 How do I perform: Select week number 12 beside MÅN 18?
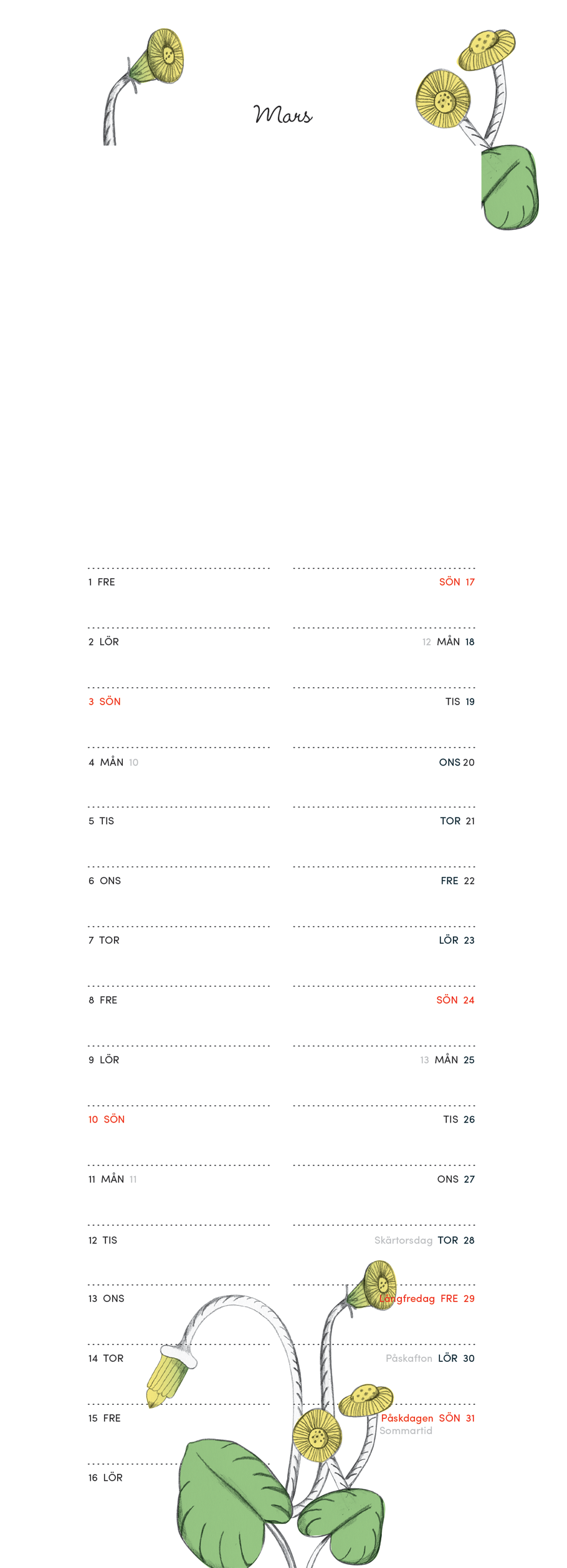pyautogui.click(x=426, y=642)
